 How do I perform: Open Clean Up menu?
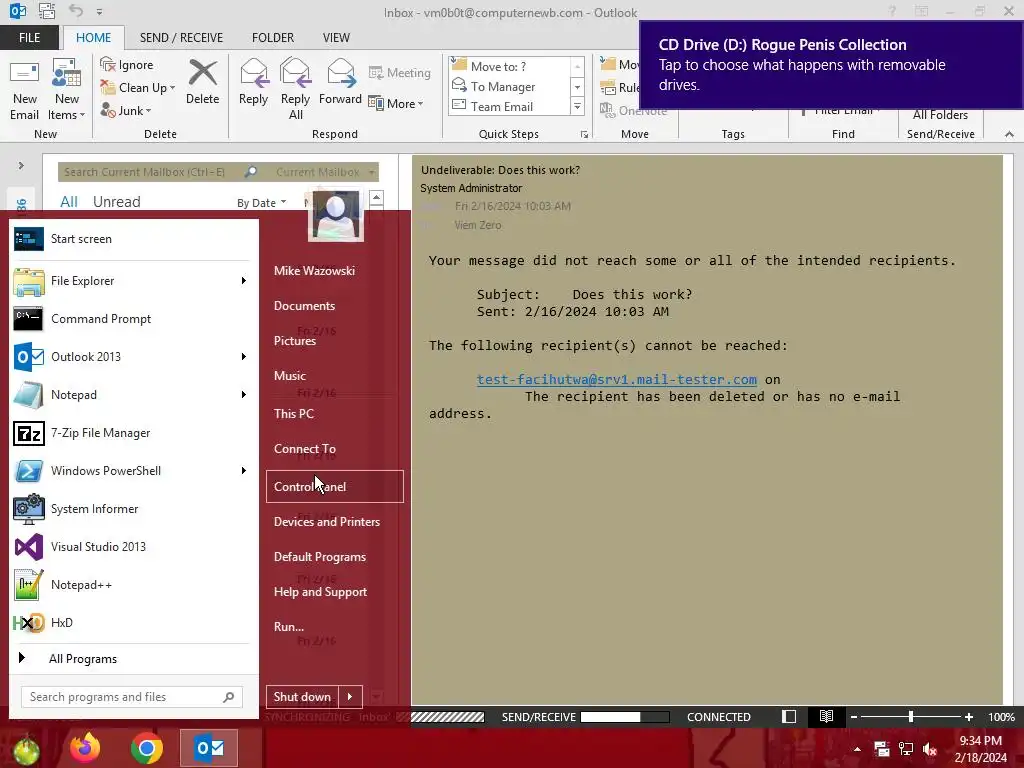[x=137, y=88]
